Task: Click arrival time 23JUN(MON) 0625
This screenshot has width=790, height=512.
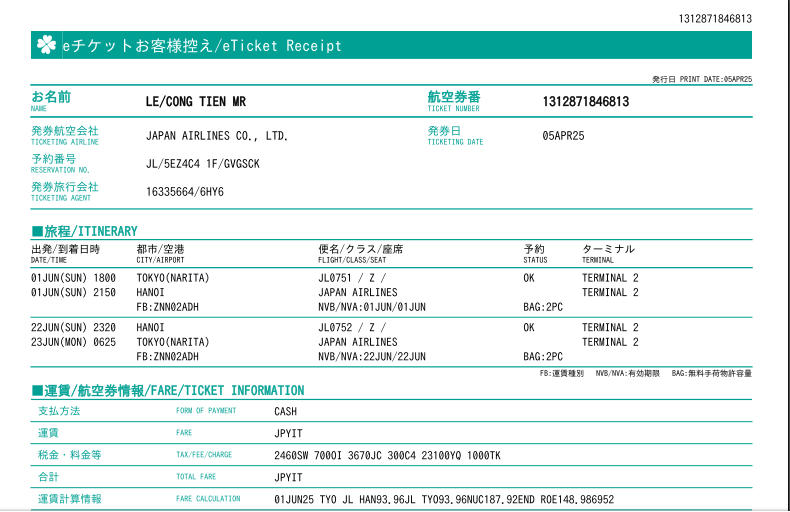Action: 74,342
